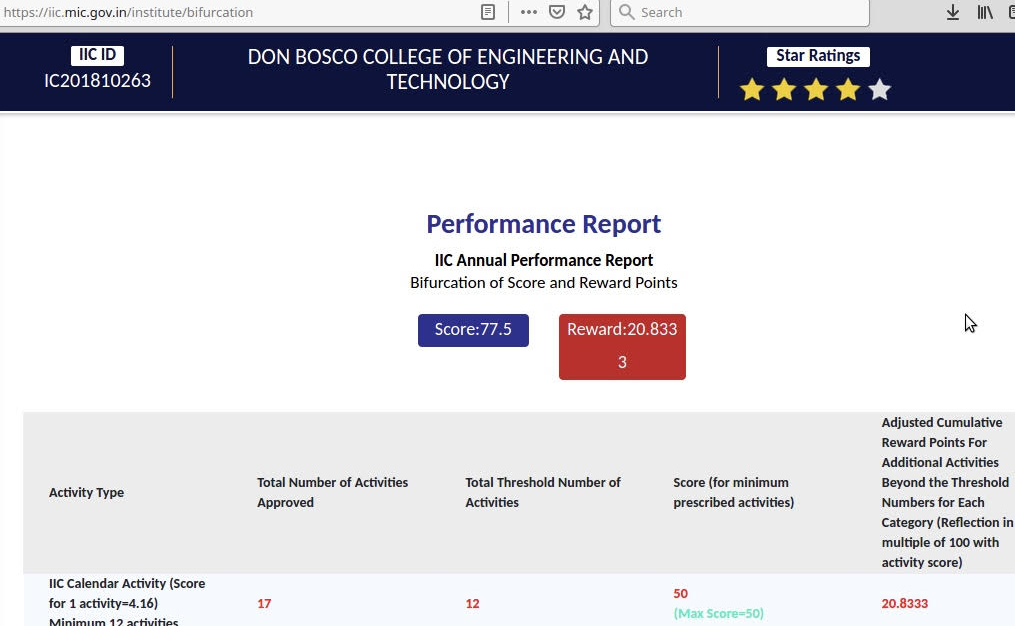Click the Don Bosco College title
The height and width of the screenshot is (626, 1015).
pos(448,69)
